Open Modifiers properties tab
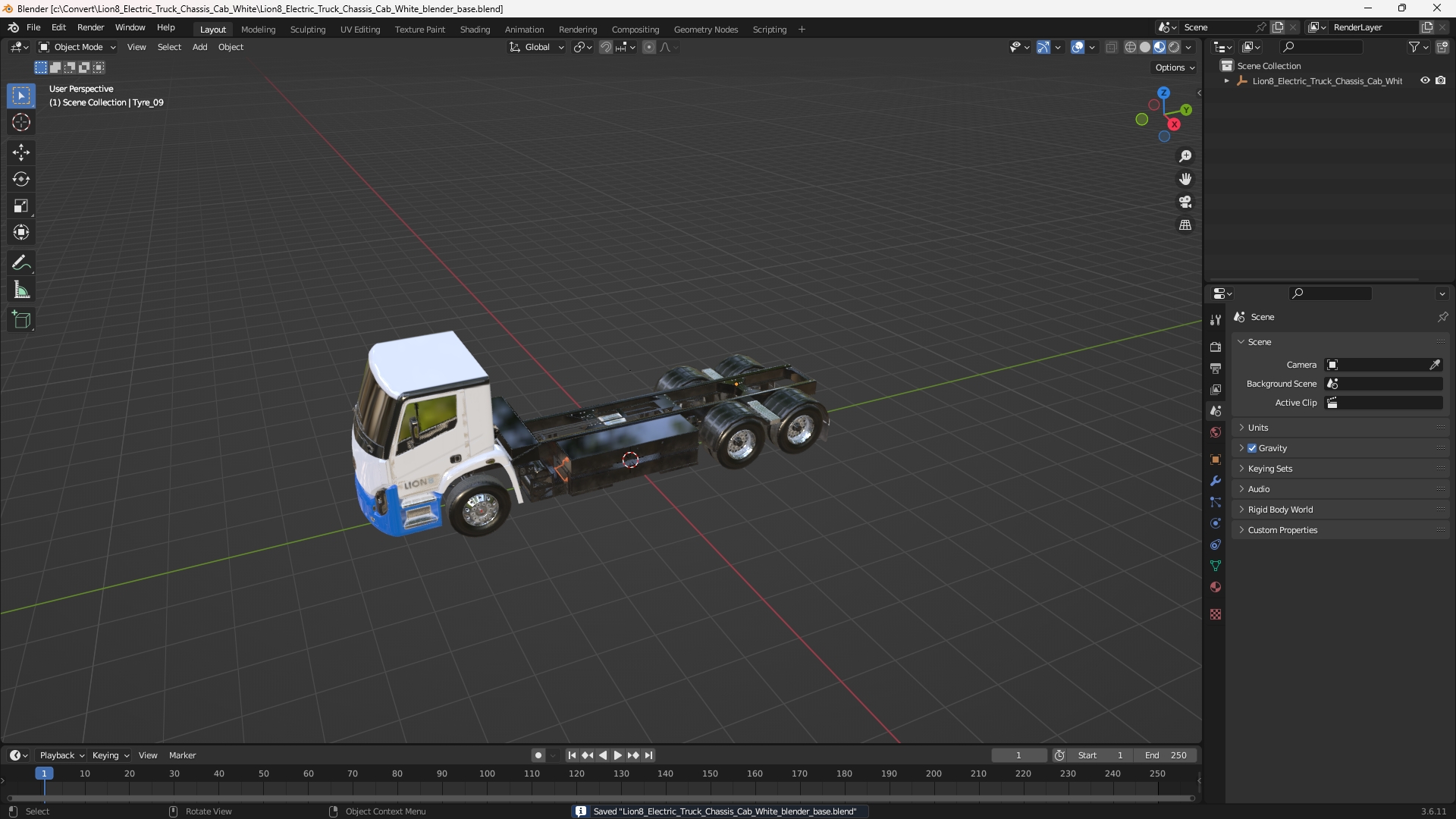This screenshot has width=1456, height=819. (x=1216, y=481)
